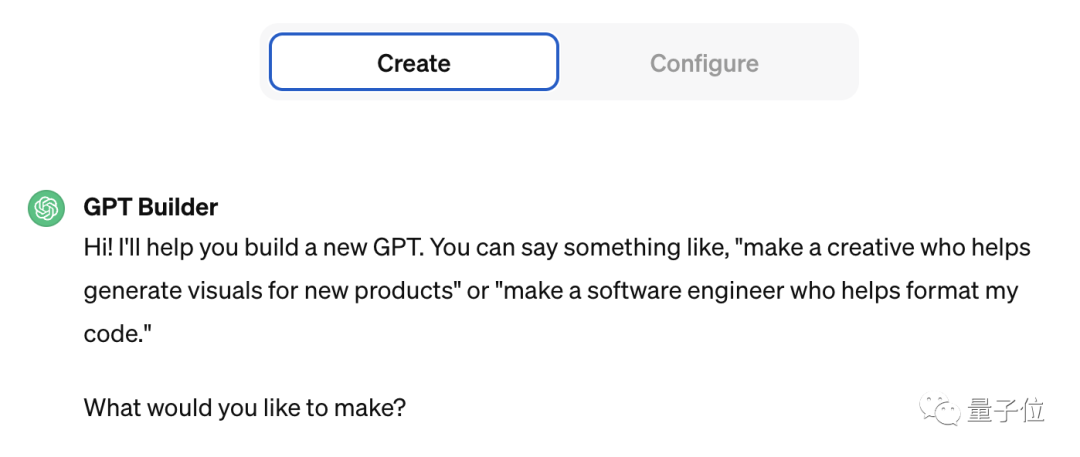Open the Configure tab

(704, 63)
